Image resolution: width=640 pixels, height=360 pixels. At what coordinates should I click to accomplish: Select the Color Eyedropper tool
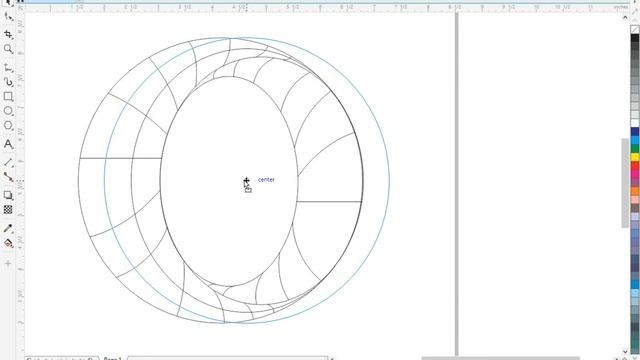pos(8,228)
